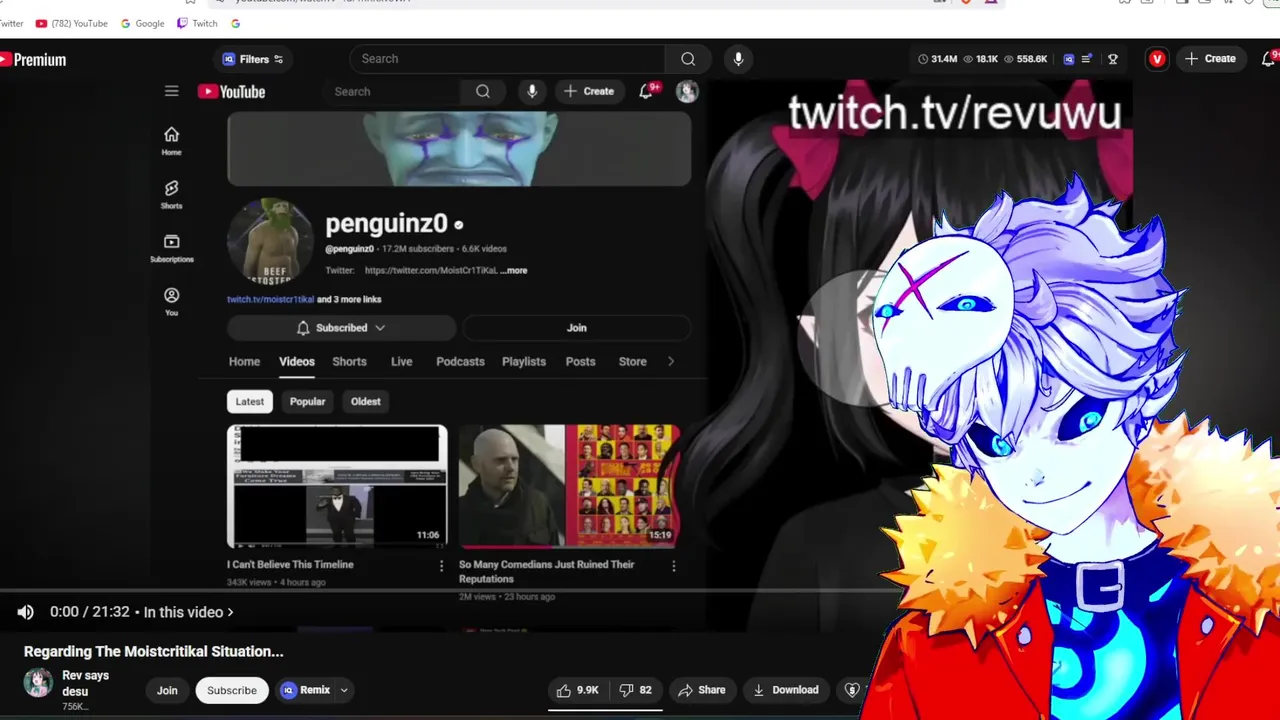Click the magnifier search button in top bar
Screen dimensions: 1280x720
point(688,59)
